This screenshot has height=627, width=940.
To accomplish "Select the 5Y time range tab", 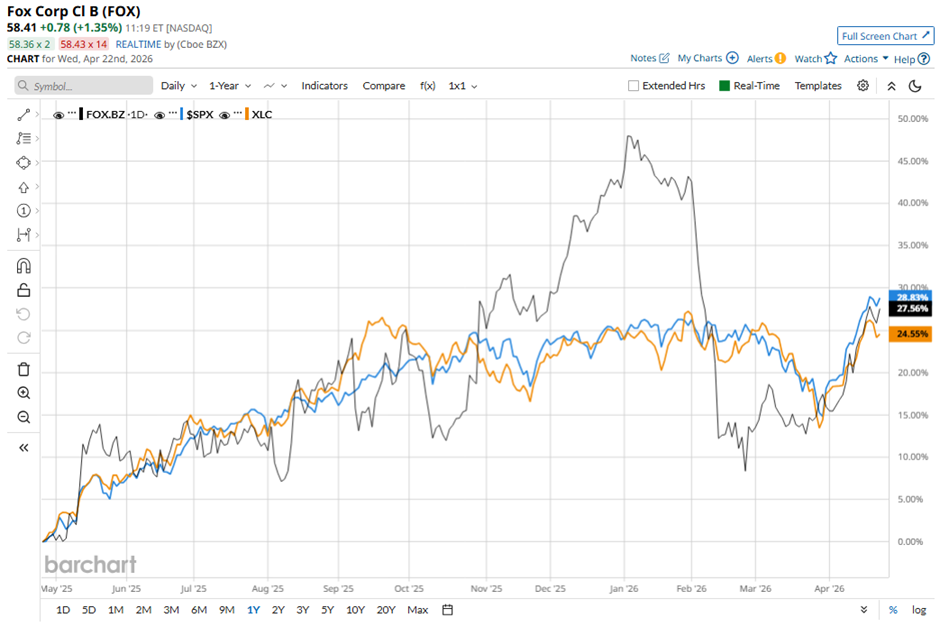I will [327, 610].
